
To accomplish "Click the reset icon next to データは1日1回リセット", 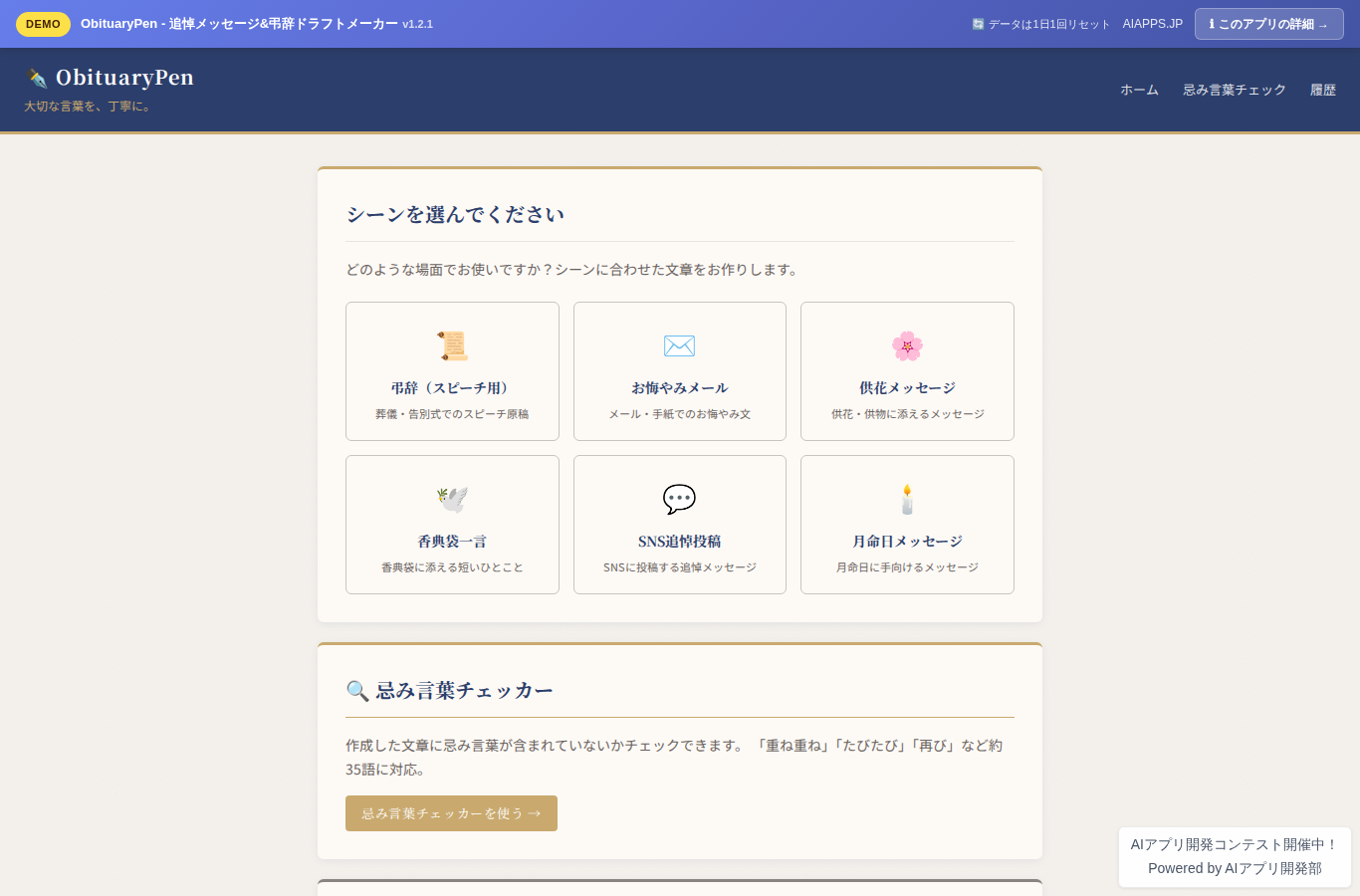I will pyautogui.click(x=978, y=24).
